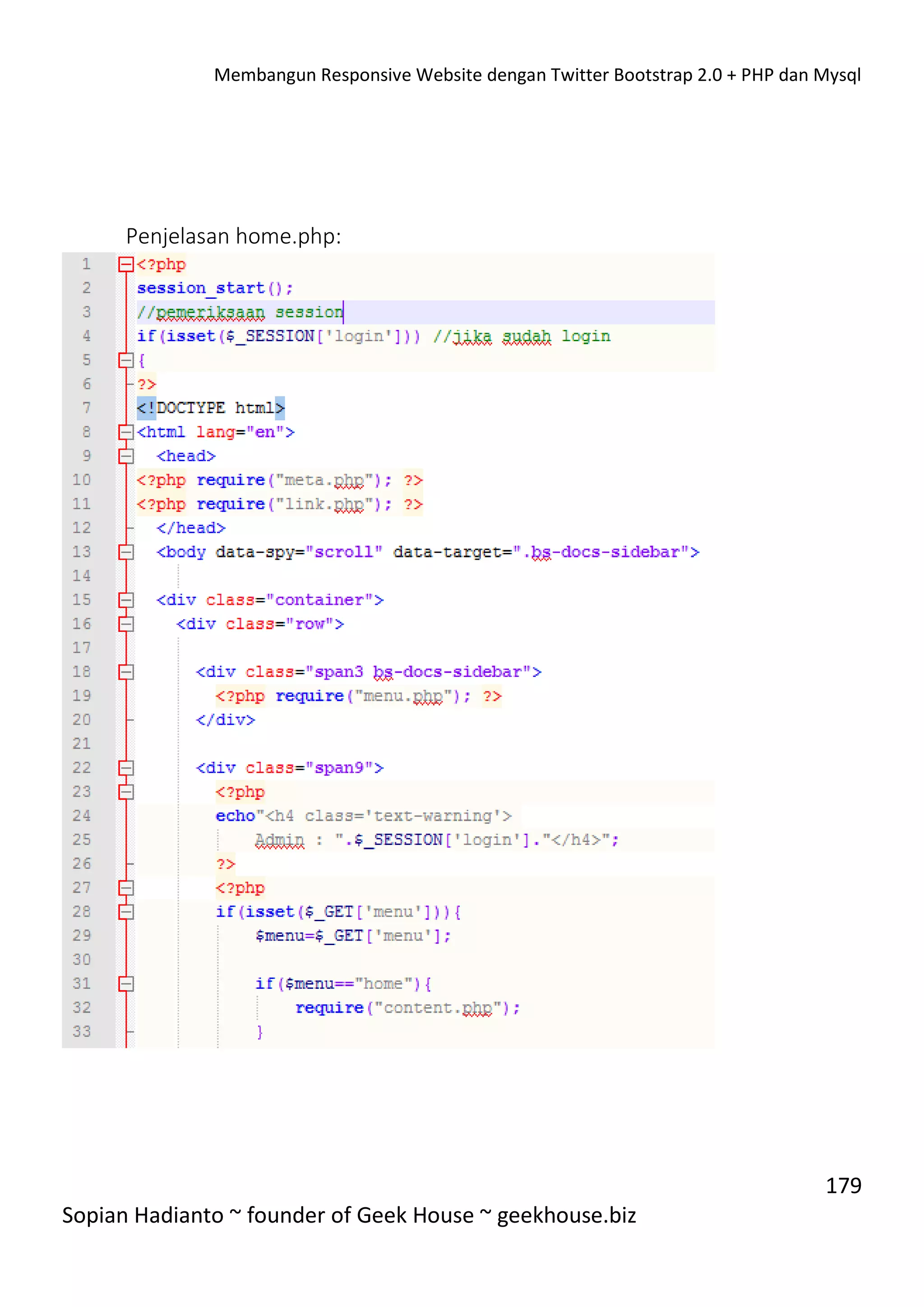Click line number 21 in the gutter
Viewport: 924px width, 1307px height.
pyautogui.click(x=81, y=743)
